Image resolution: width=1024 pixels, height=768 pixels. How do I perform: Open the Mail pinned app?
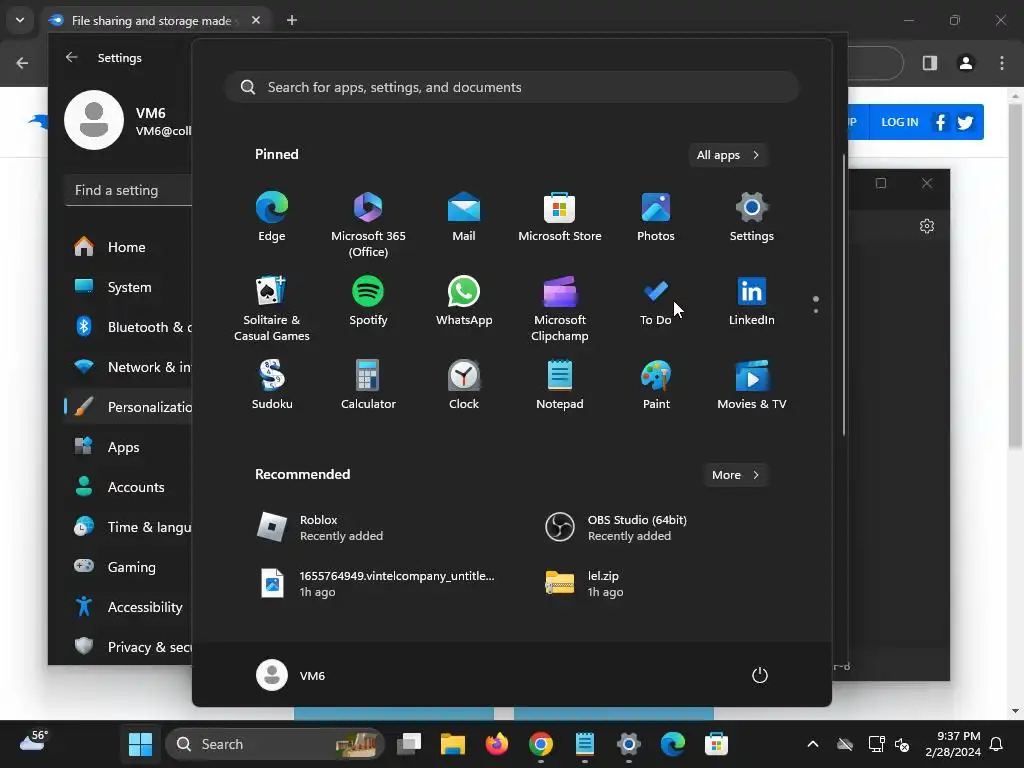click(464, 217)
